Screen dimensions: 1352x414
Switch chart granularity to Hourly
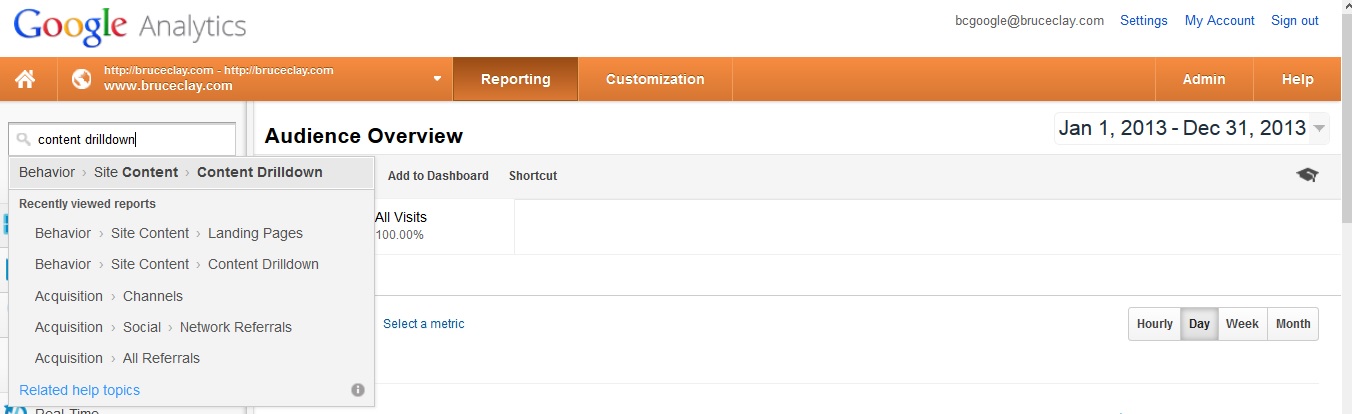click(x=1154, y=324)
